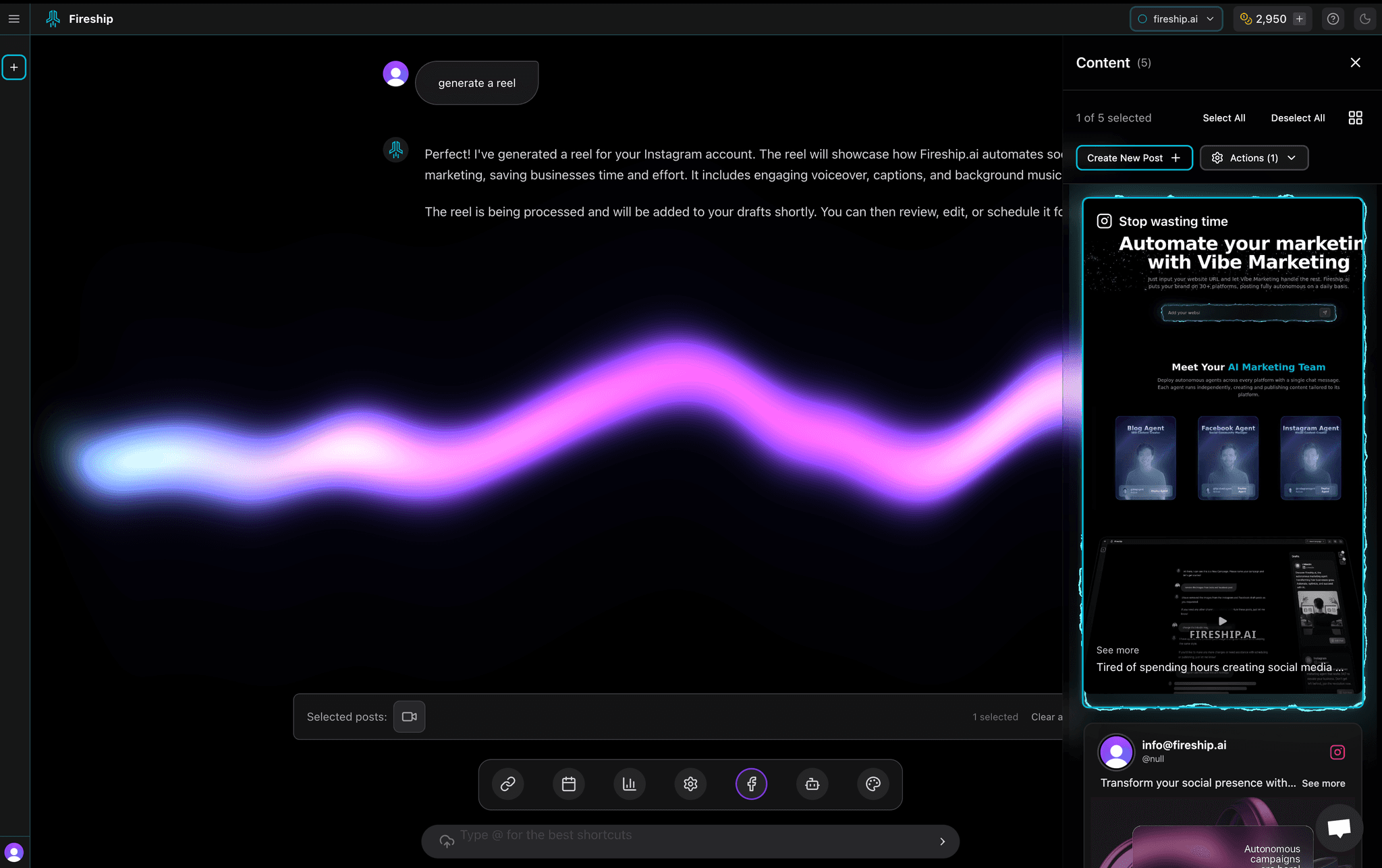Viewport: 1382px width, 868px height.
Task: Open the hamburger sidebar menu
Action: [13, 19]
